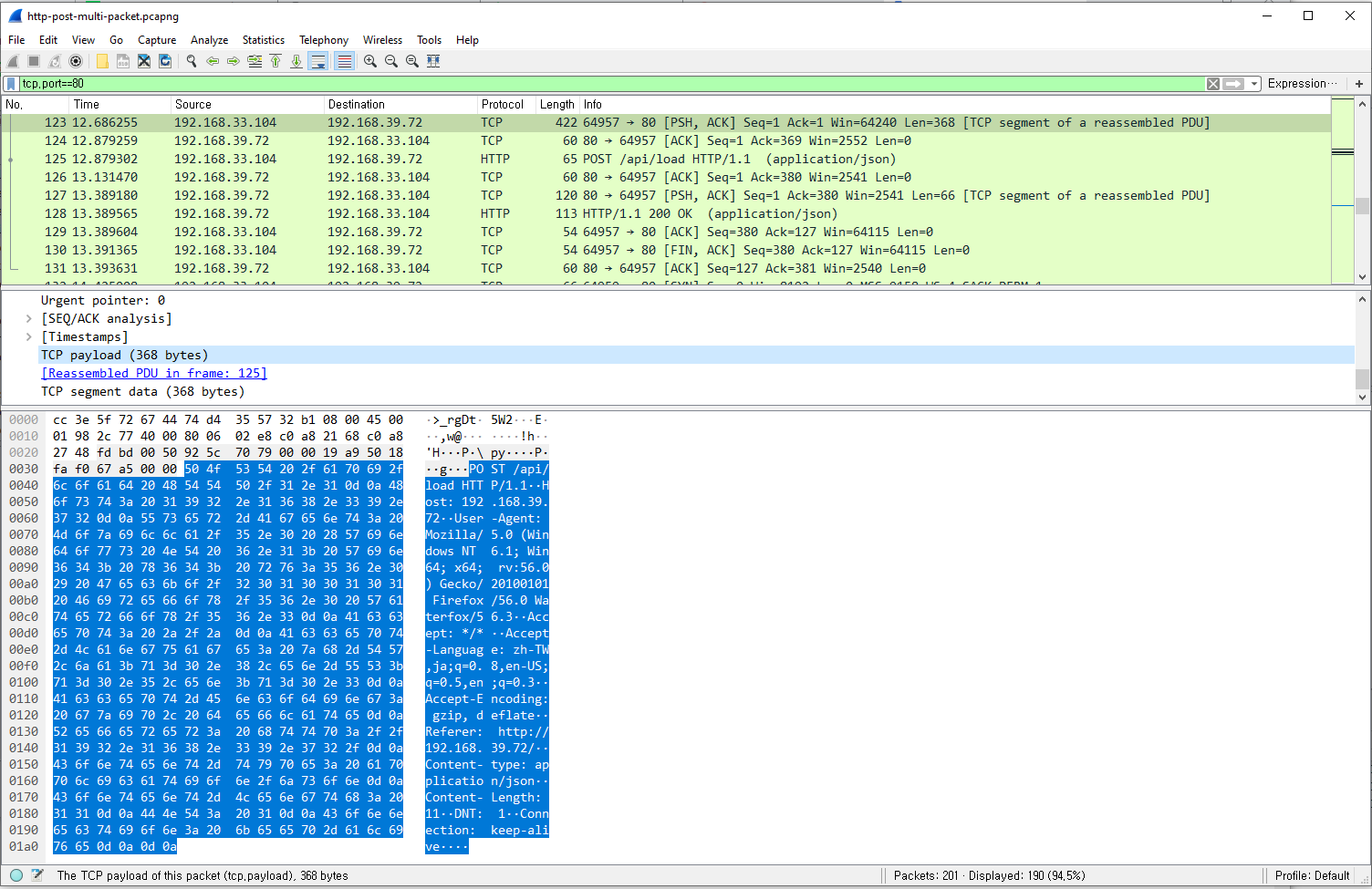Click Profile: Default in the status bar
The width and height of the screenshot is (1372, 889).
[x=1313, y=875]
